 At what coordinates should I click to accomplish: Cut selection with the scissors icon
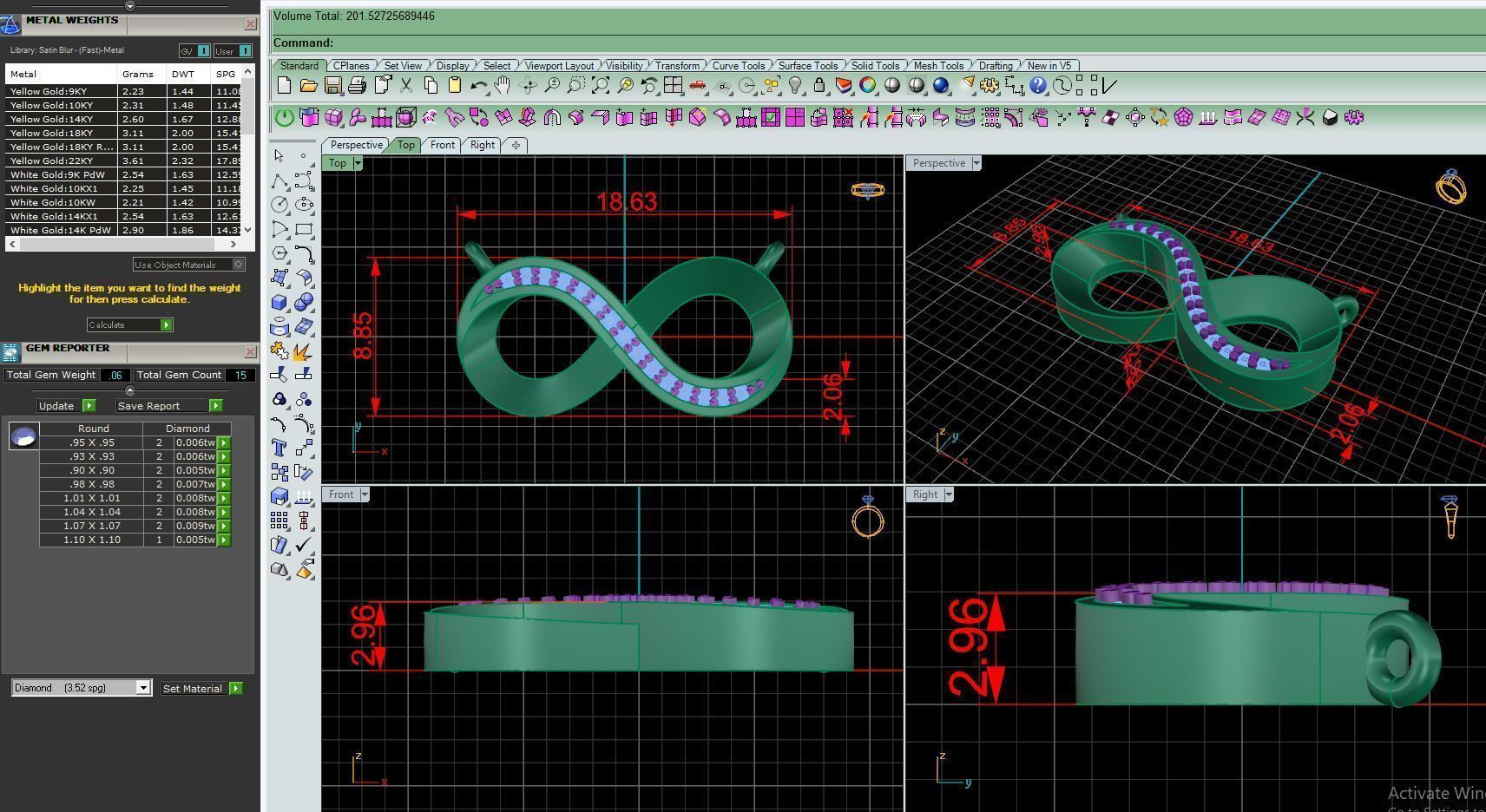pos(405,86)
